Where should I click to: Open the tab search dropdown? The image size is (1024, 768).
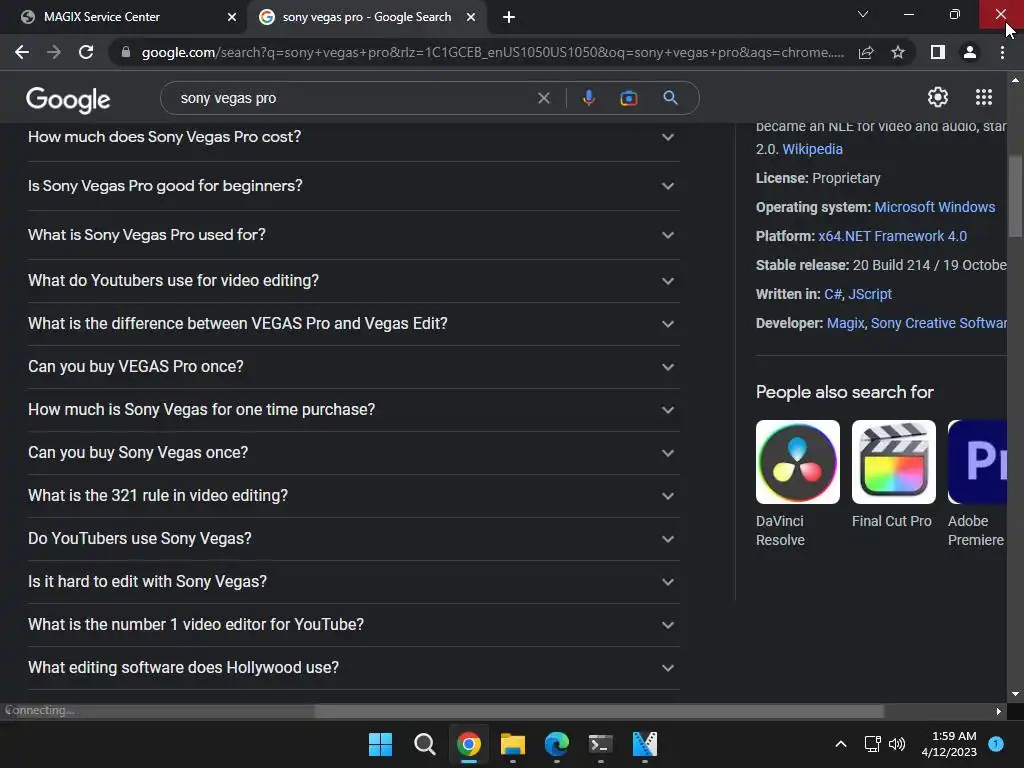[x=863, y=14]
